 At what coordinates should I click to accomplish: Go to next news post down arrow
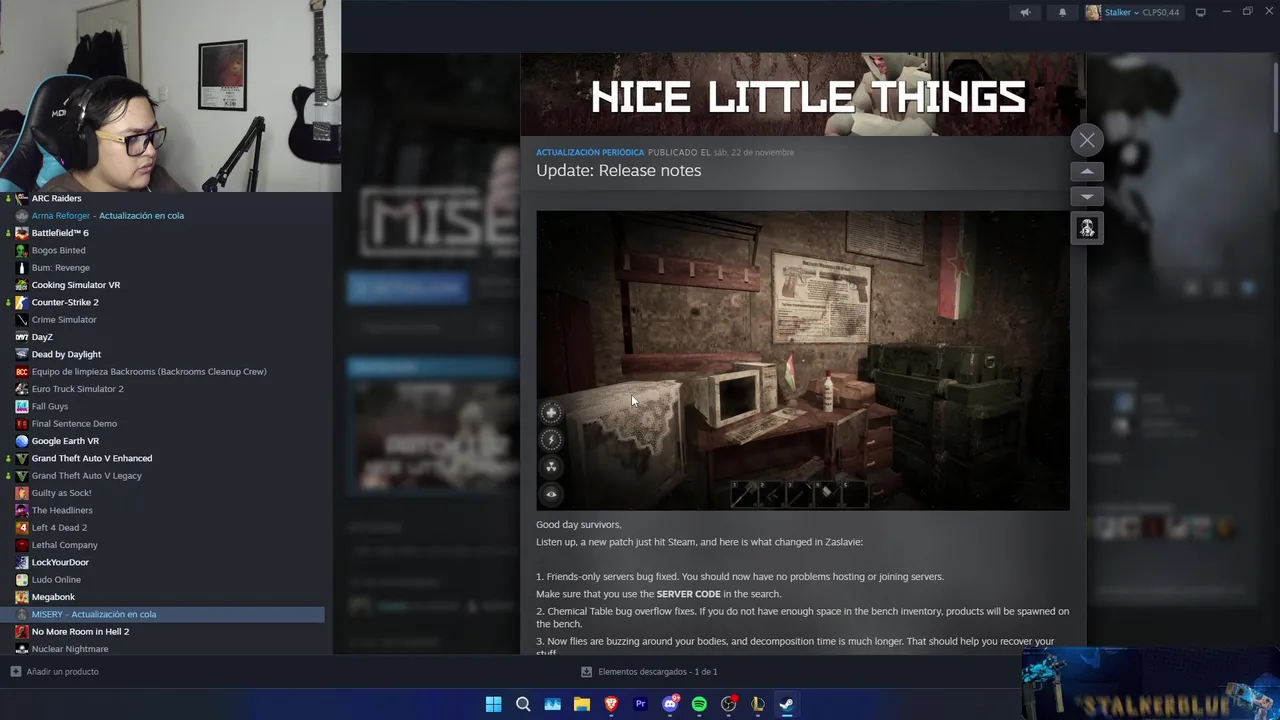[1087, 196]
